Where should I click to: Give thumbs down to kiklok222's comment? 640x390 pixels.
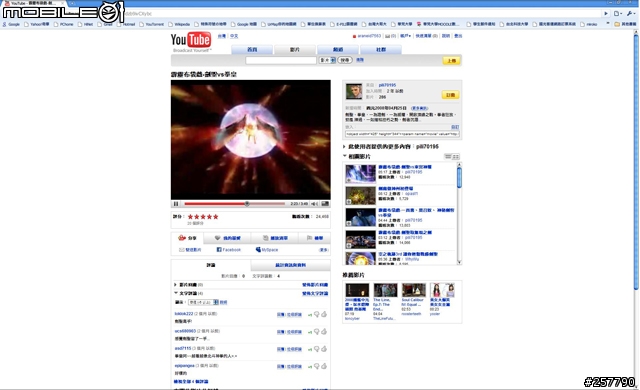pyautogui.click(x=316, y=314)
